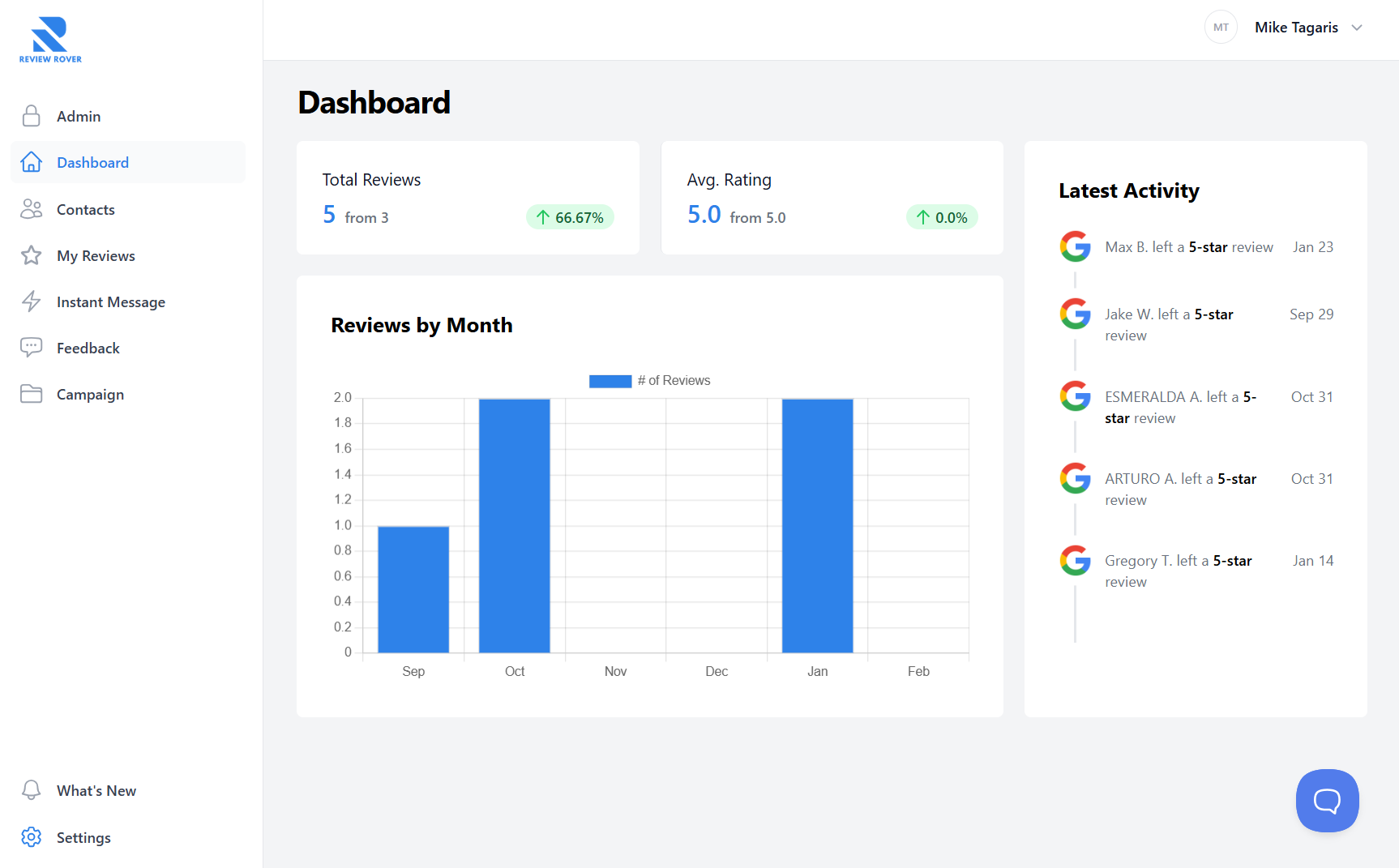Click the Google icon beside Max B.

[x=1076, y=246]
